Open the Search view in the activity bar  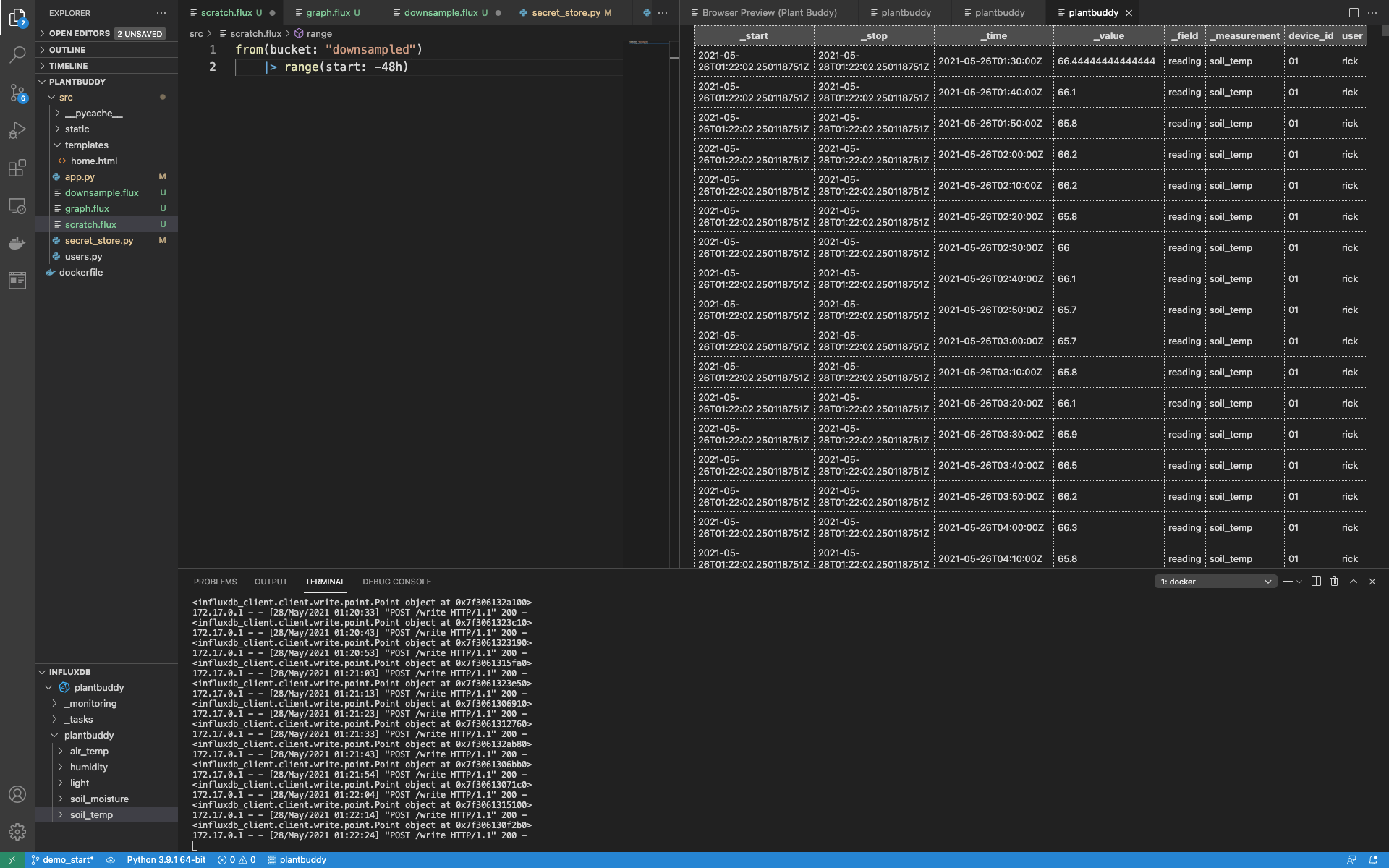click(x=17, y=54)
